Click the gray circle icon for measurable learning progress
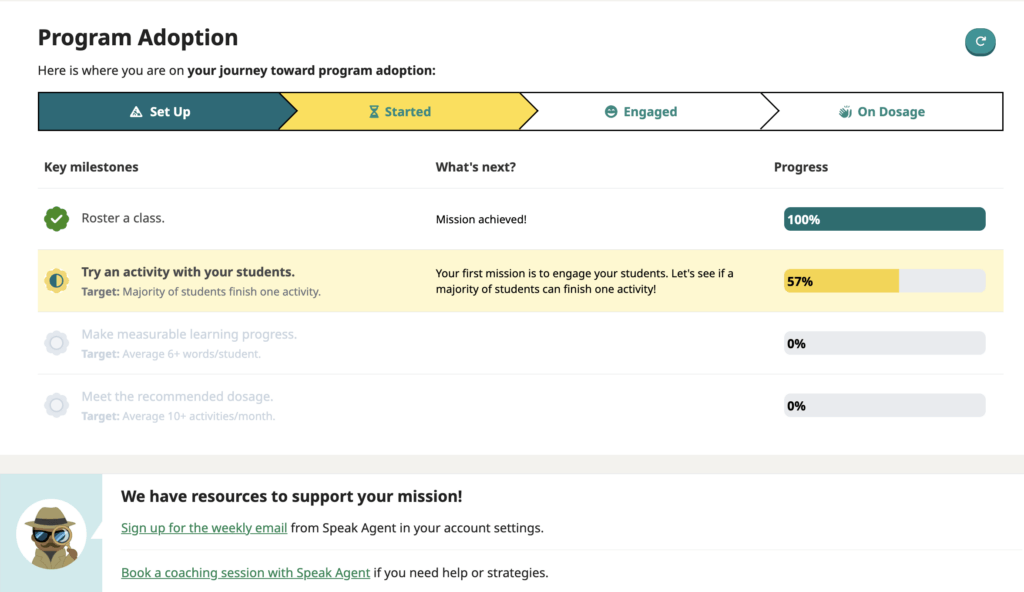 click(57, 342)
